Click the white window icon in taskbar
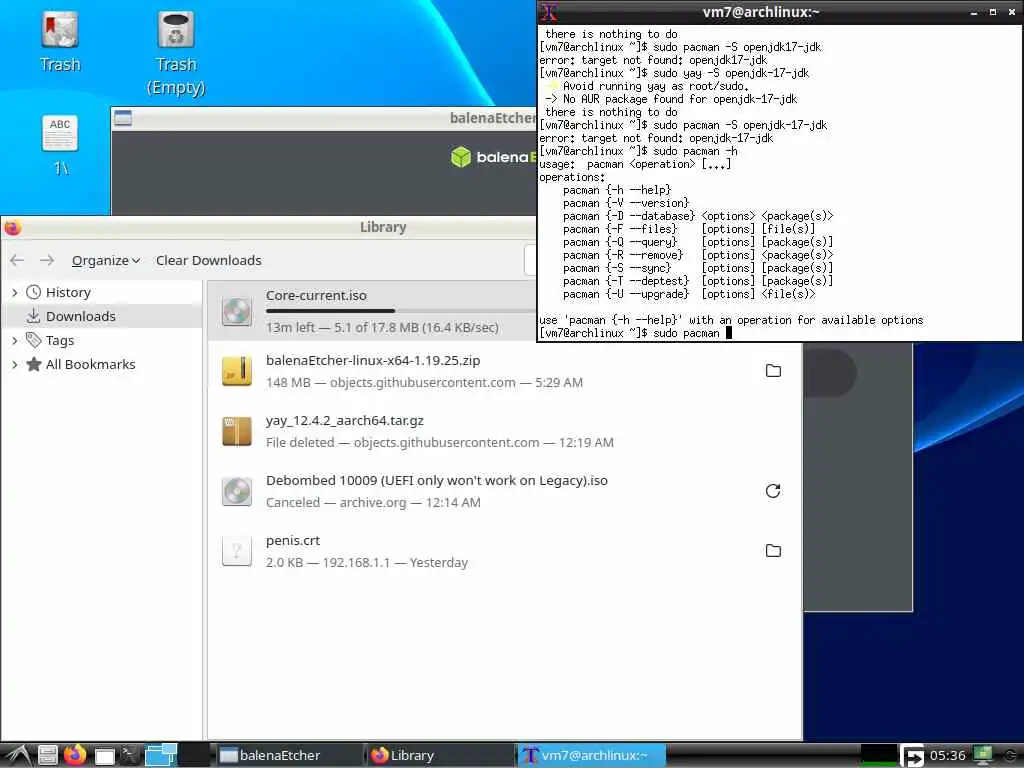Image resolution: width=1024 pixels, height=768 pixels. tap(104, 756)
